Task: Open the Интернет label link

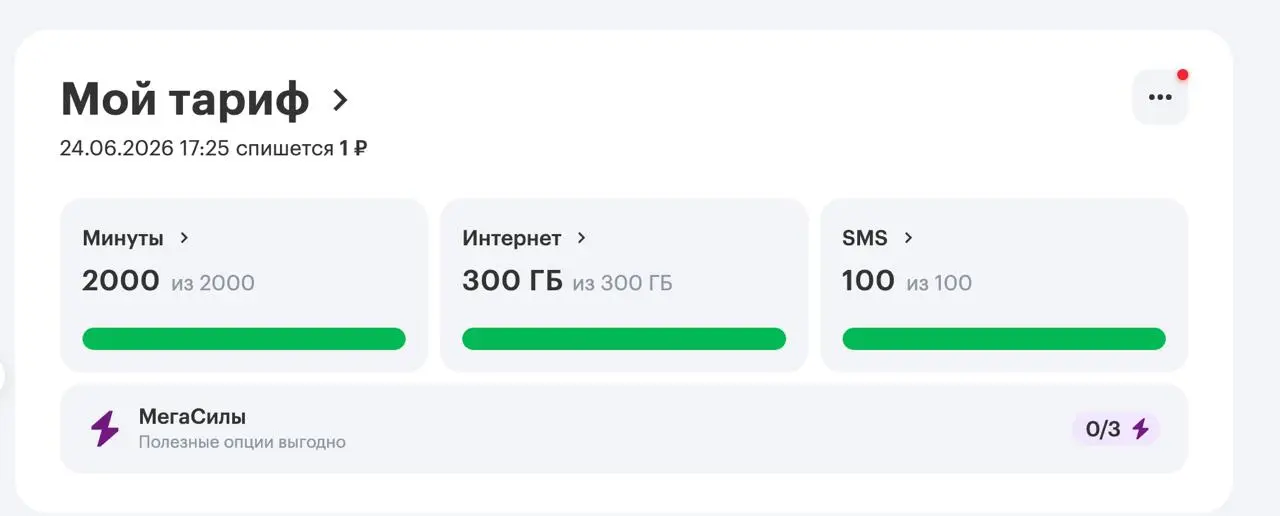Action: coord(512,238)
